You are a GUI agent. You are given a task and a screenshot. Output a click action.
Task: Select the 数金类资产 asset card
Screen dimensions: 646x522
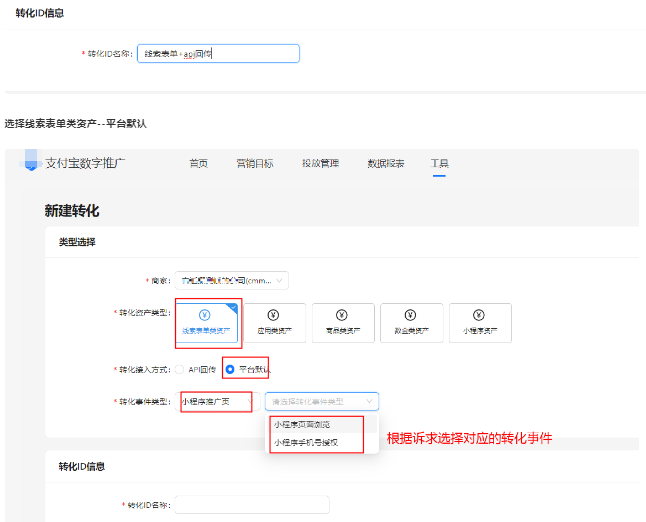tap(412, 323)
